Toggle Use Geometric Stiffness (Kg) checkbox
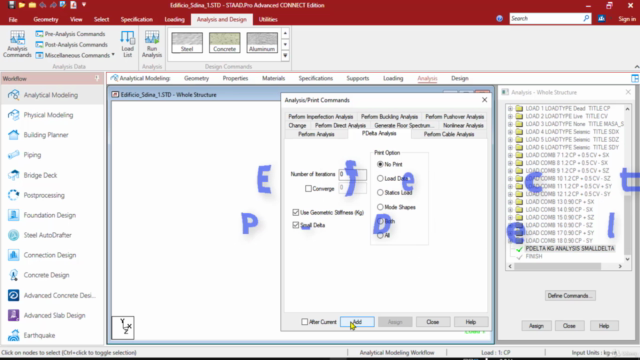The width and height of the screenshot is (640, 360). [296, 212]
